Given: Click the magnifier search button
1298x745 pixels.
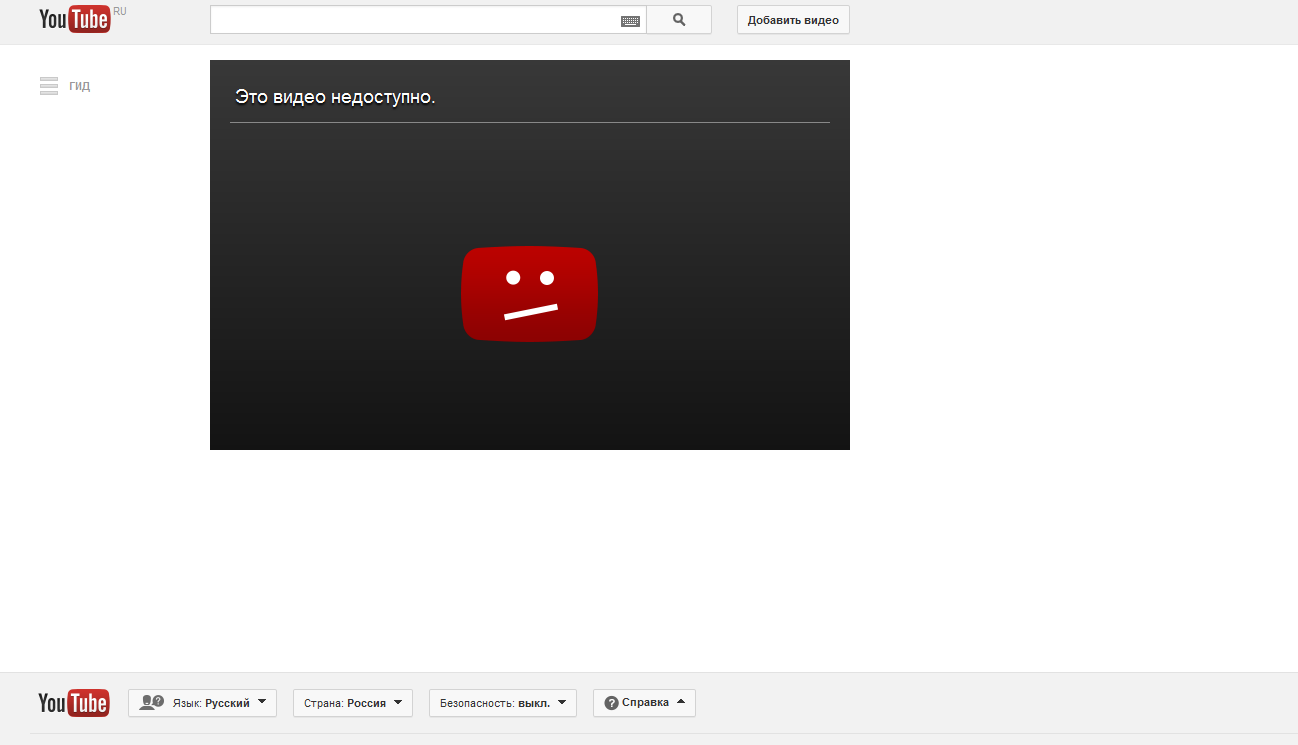Looking at the screenshot, I should click(679, 20).
